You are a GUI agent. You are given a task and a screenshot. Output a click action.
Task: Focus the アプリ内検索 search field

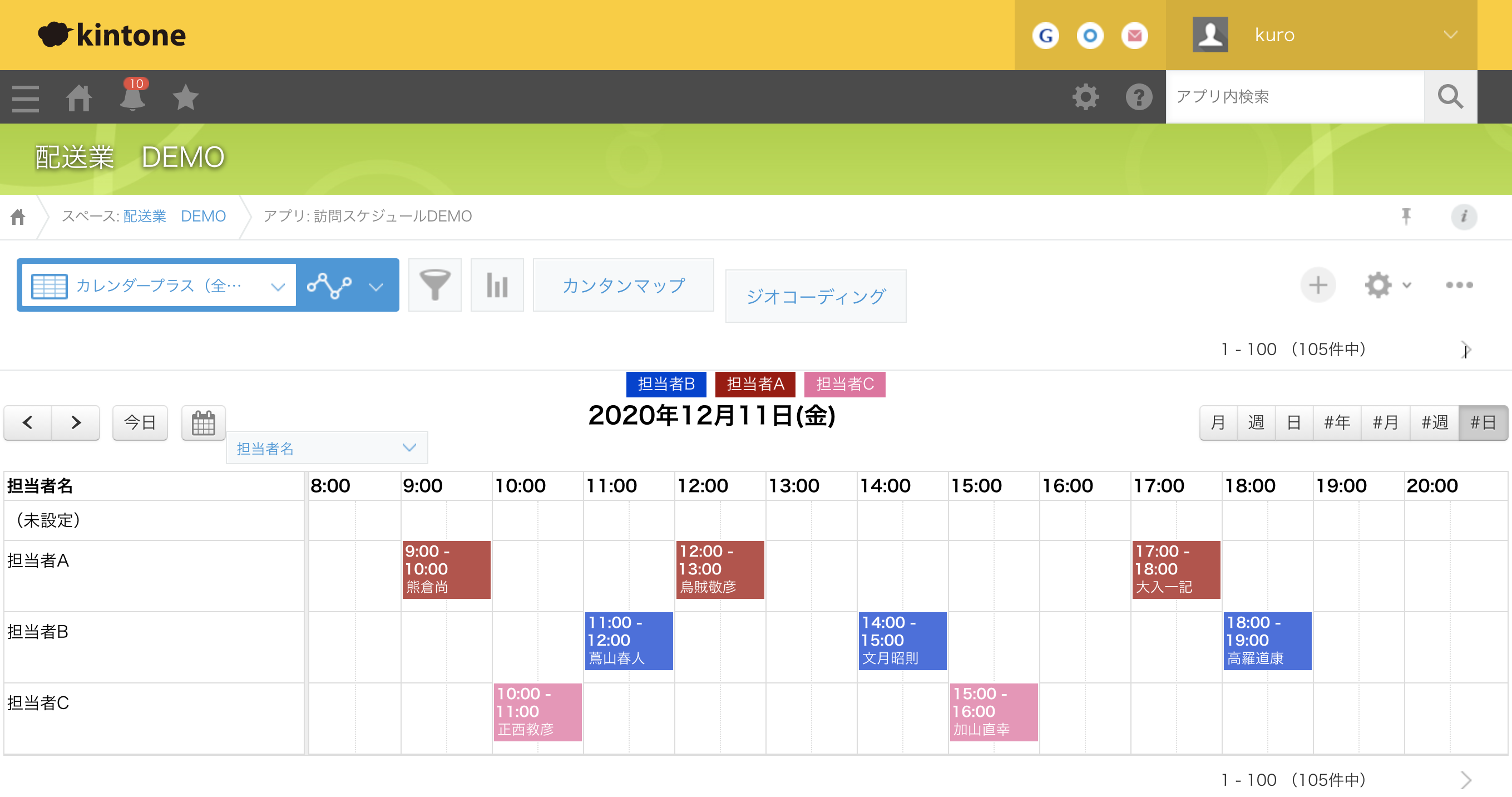tap(1295, 97)
